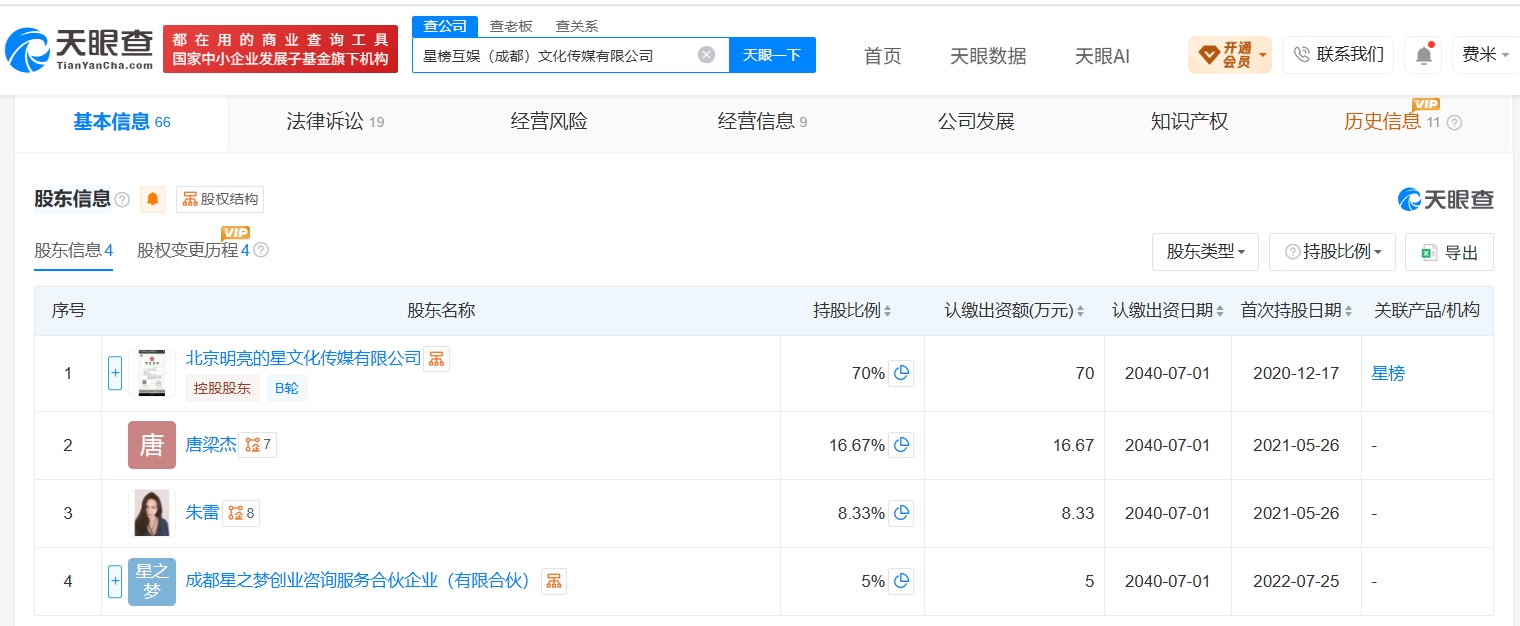Screen dimensions: 1520x626
Task: Open equity structure icon beside 北京明亮的星文化传媒
Action: point(436,359)
